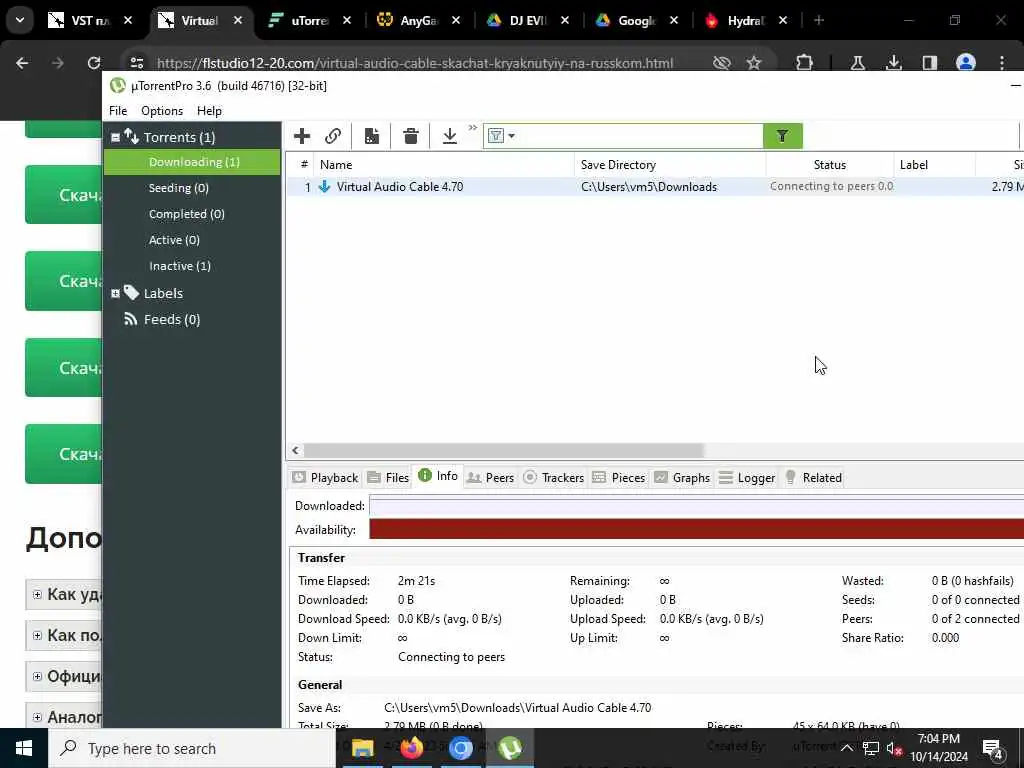This screenshot has height=768, width=1024.
Task: Switch to the Peers tab
Action: (x=491, y=478)
